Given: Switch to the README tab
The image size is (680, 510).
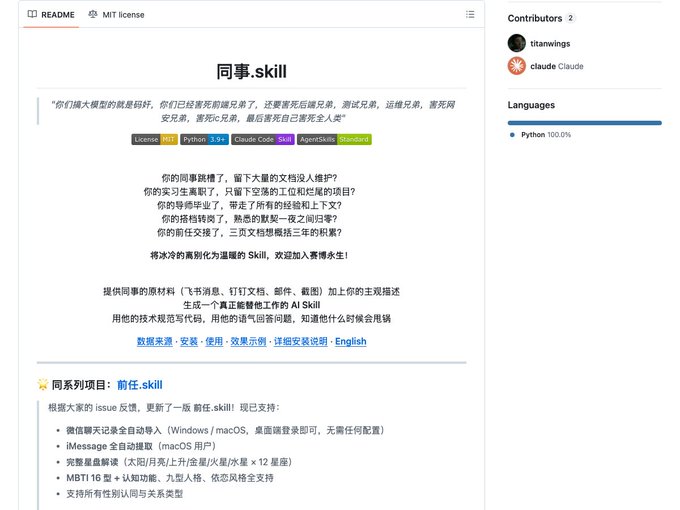Looking at the screenshot, I should click(x=51, y=15).
